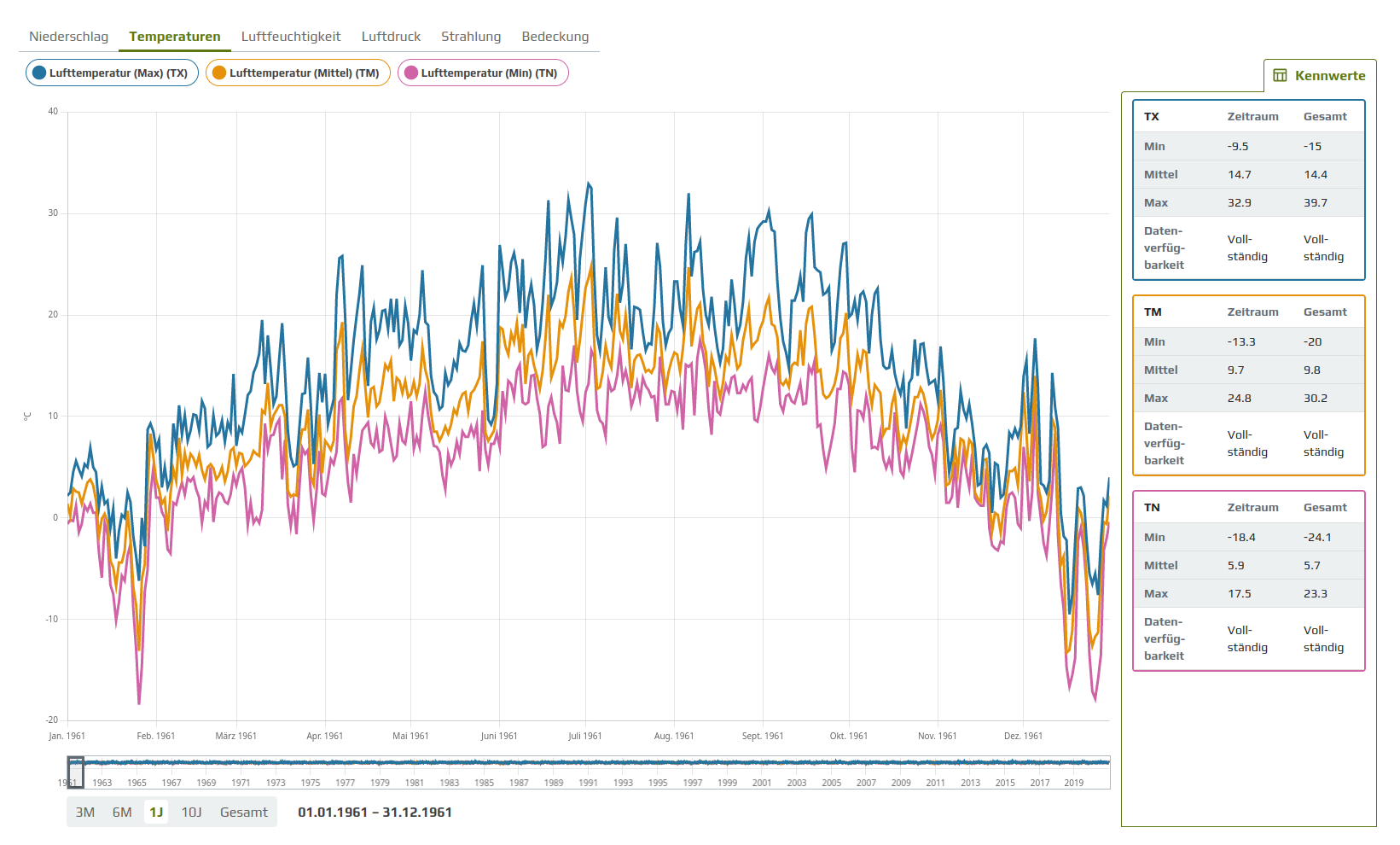
Task: Jump to 2019 in the timeline navigator
Action: point(1073,783)
